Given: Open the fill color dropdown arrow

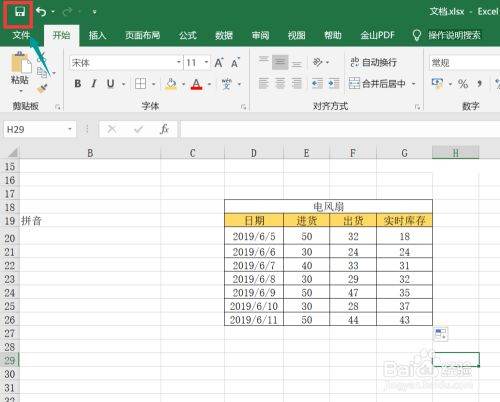Looking at the screenshot, I should click(x=183, y=84).
